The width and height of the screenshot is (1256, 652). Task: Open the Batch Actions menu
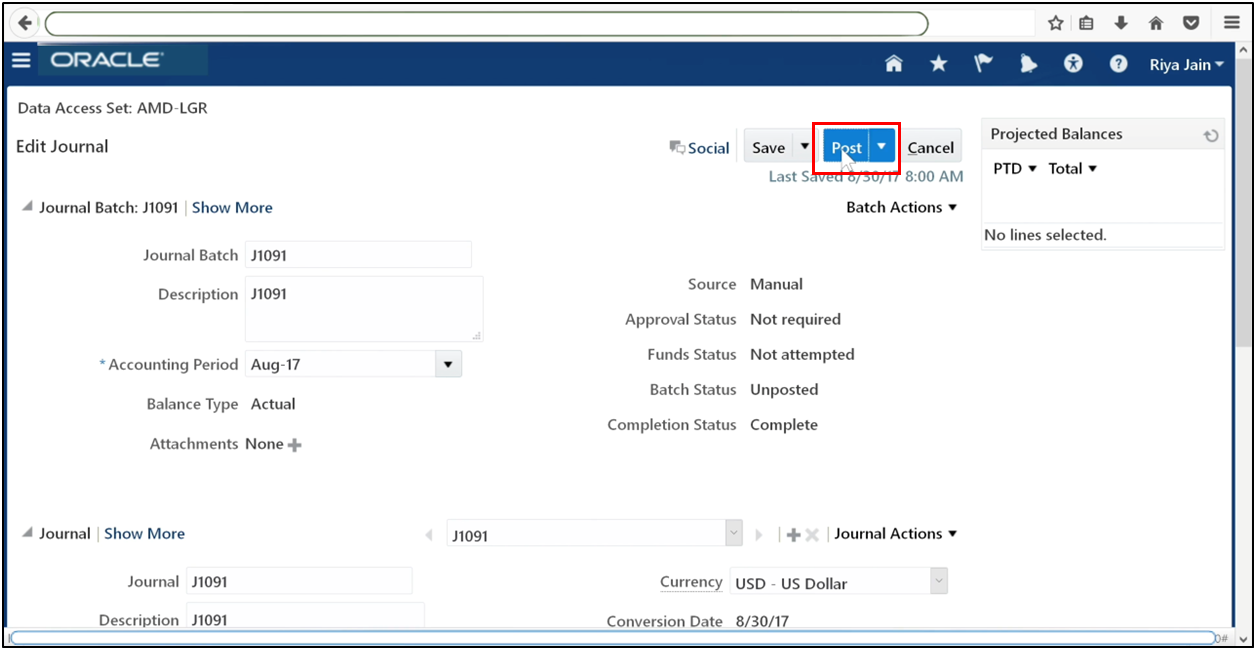(901, 207)
